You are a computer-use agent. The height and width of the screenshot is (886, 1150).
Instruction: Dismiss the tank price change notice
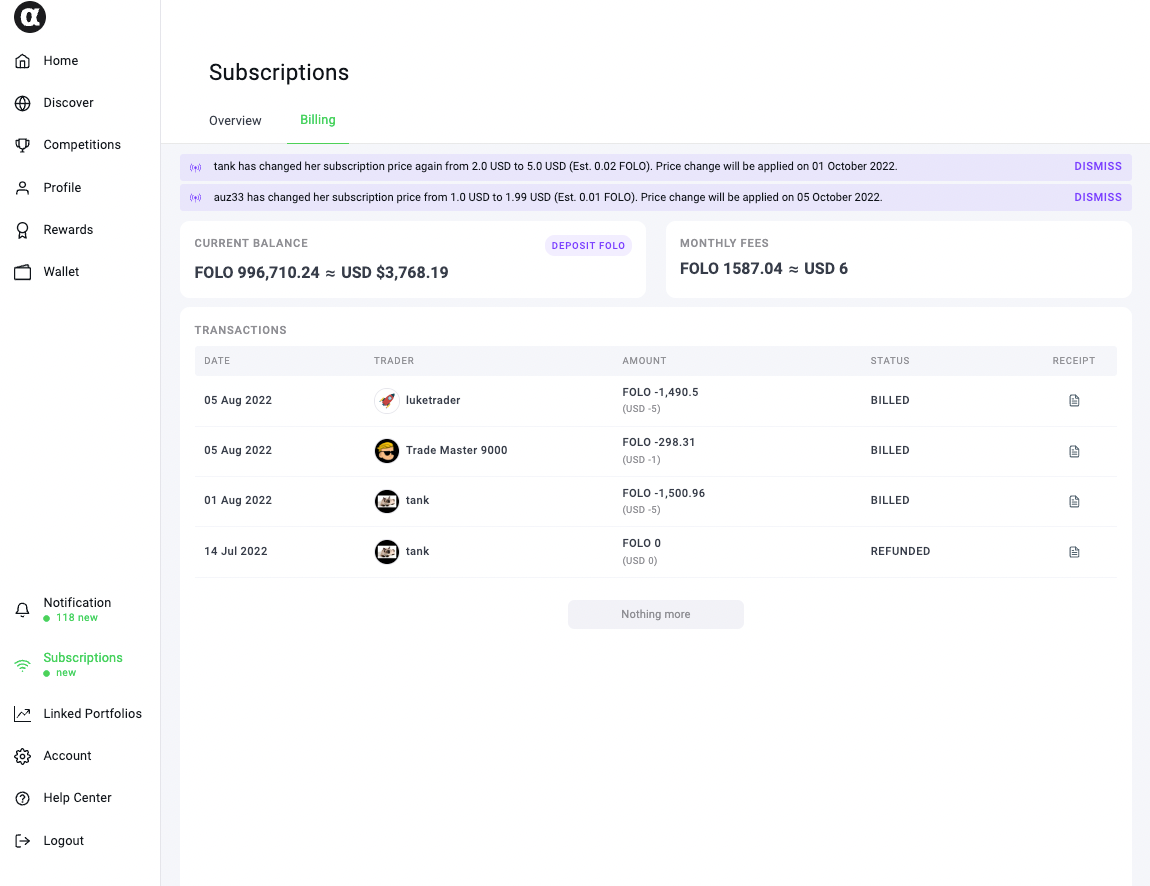pyautogui.click(x=1098, y=167)
